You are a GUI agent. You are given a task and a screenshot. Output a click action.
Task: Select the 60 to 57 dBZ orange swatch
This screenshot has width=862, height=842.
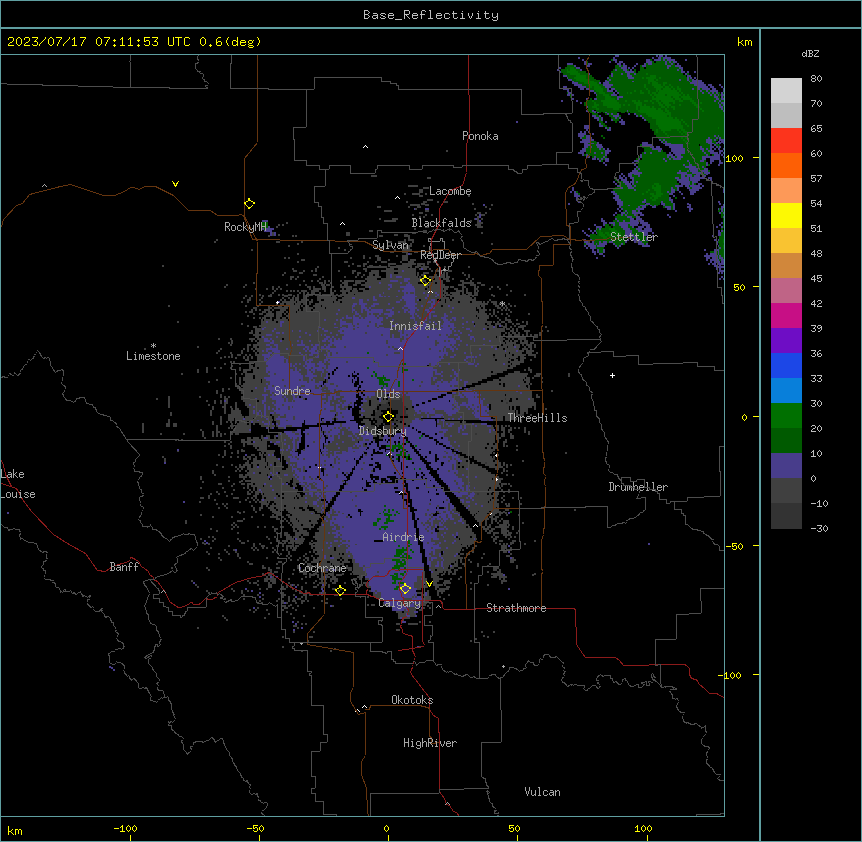[x=786, y=165]
